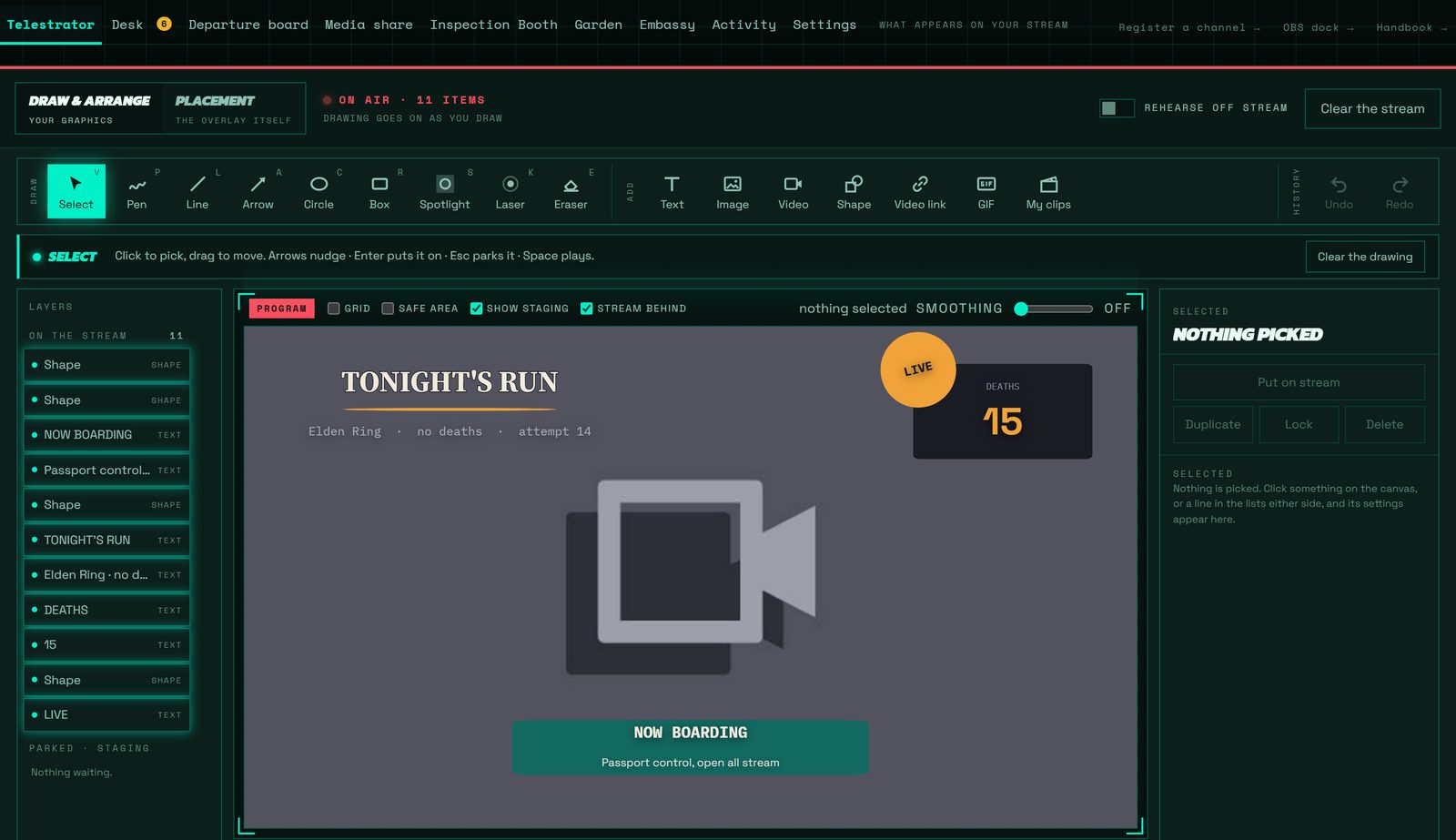
Task: Select the DEATHS text layer
Action: pyautogui.click(x=107, y=610)
